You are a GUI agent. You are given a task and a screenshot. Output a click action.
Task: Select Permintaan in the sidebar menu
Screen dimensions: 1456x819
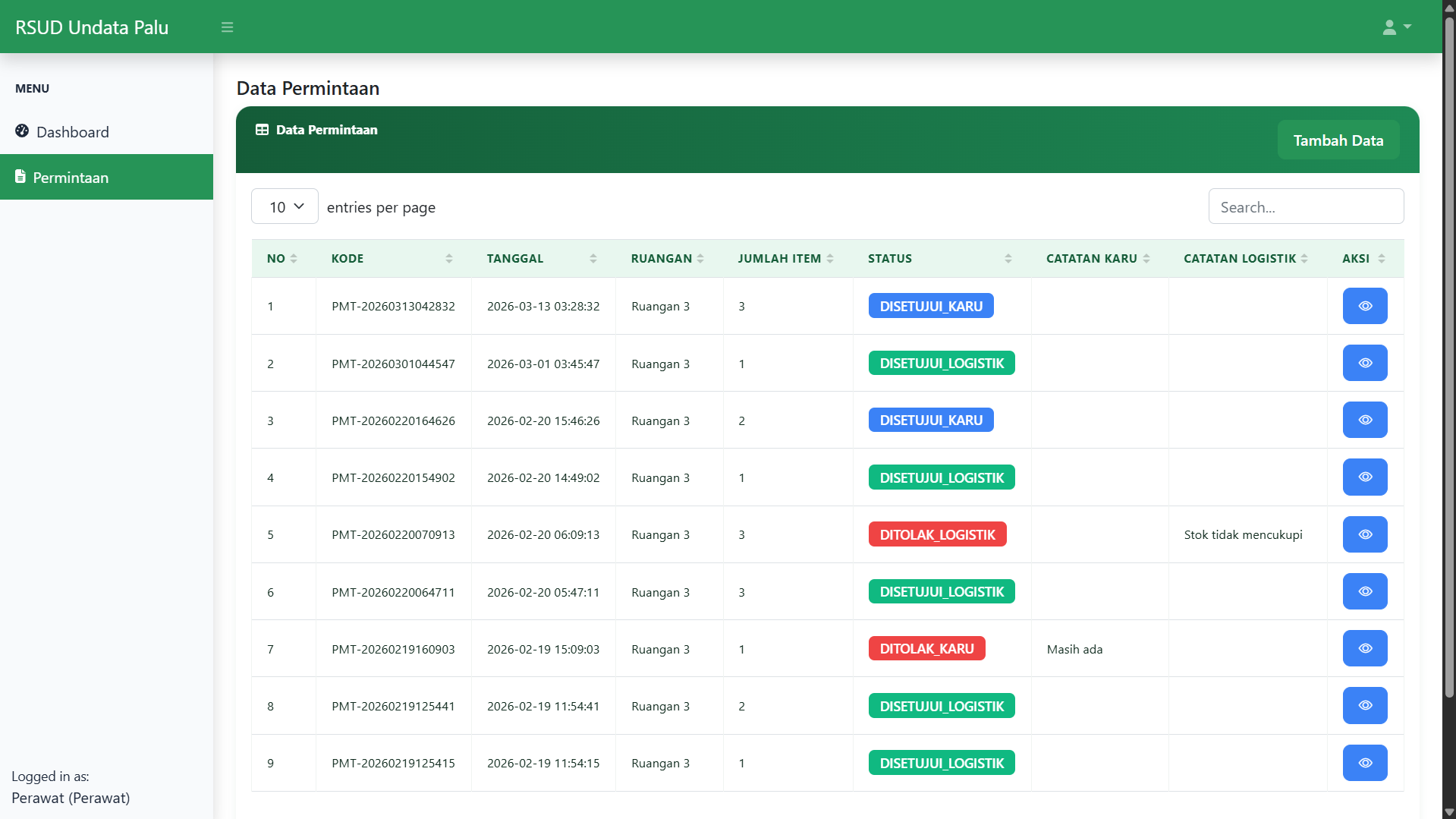tap(71, 178)
